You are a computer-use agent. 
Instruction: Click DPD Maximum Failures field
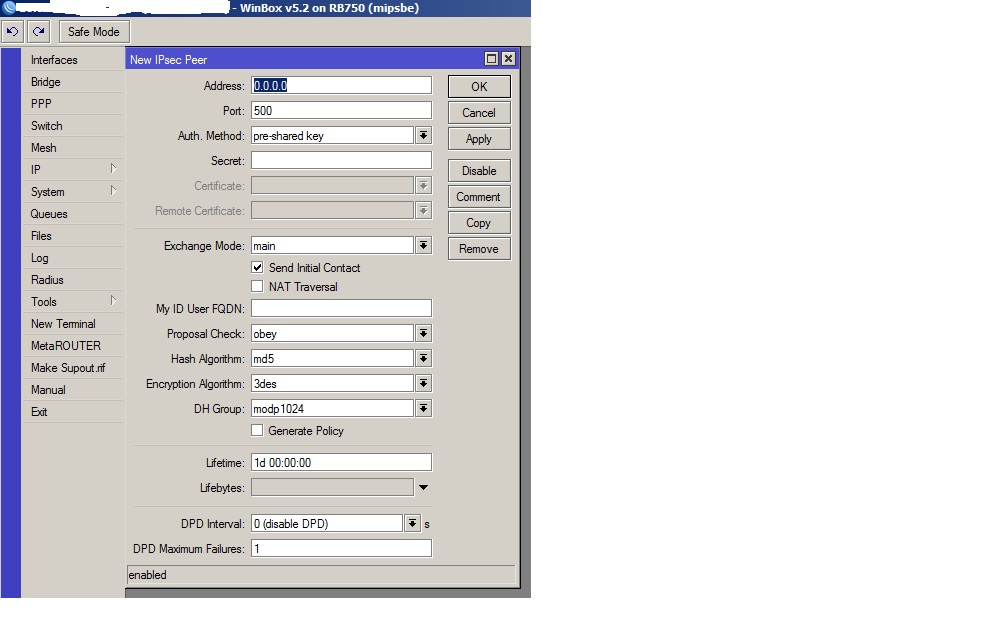pos(341,549)
